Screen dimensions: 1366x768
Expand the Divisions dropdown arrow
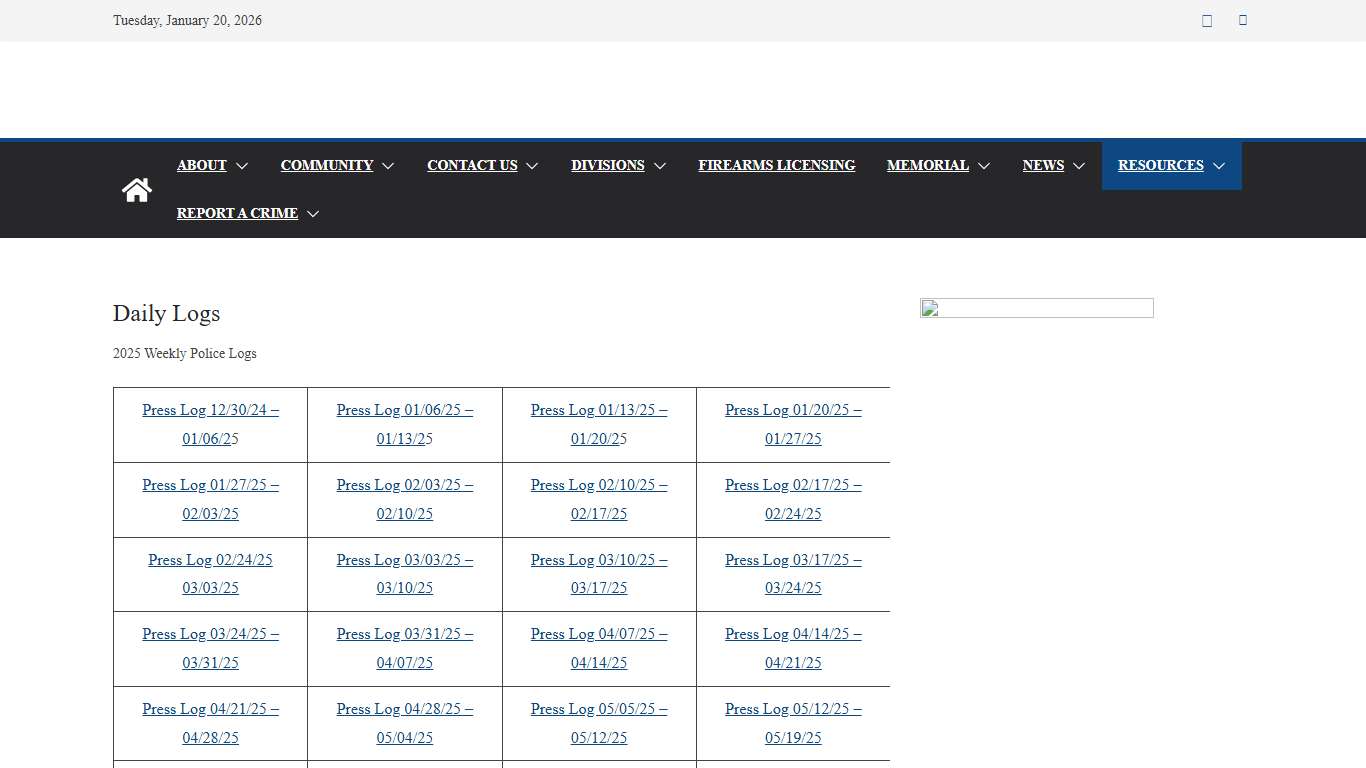(660, 166)
